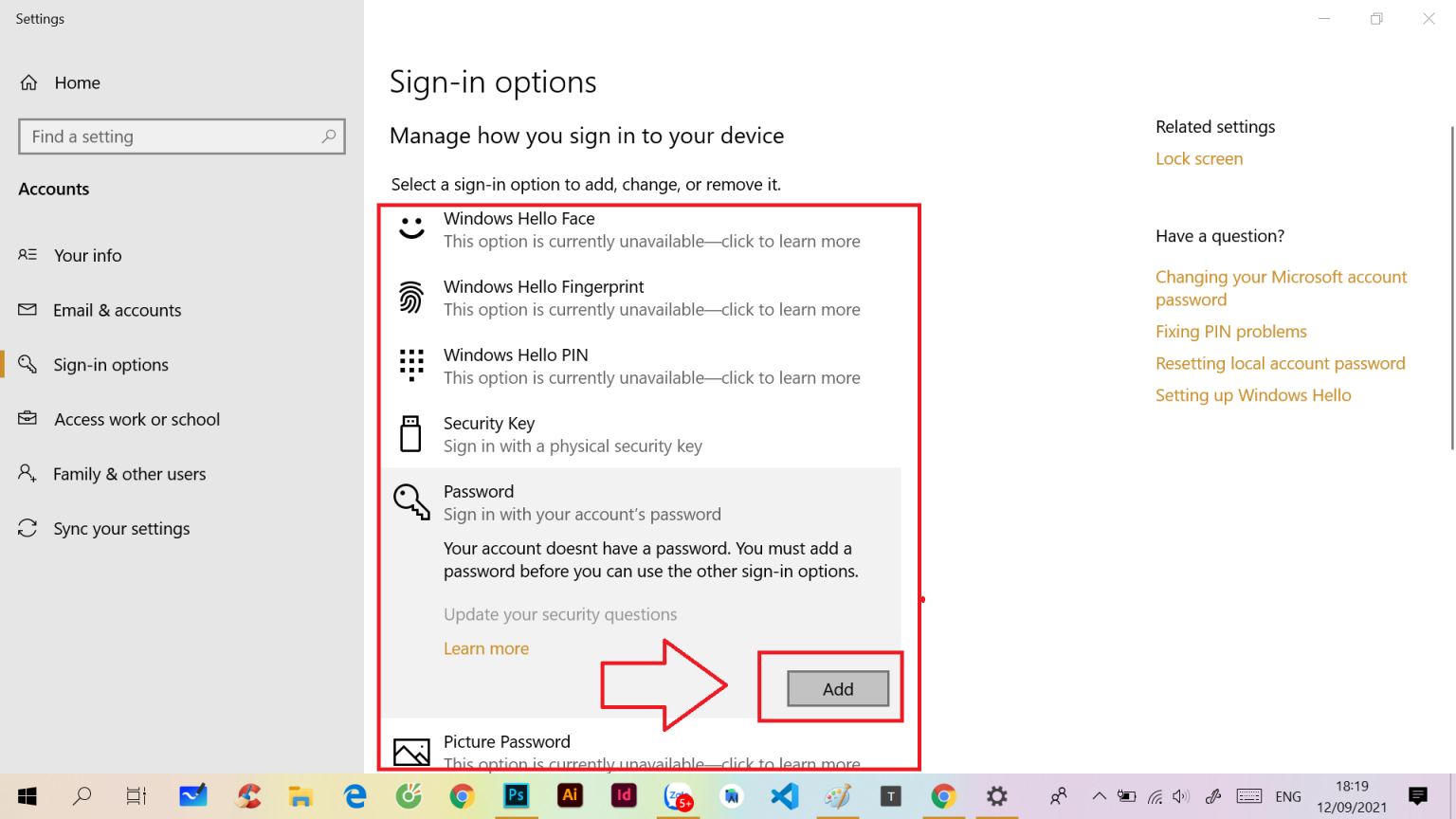Open the Learn more link under Password
The width and height of the screenshot is (1456, 819).
coord(486,648)
